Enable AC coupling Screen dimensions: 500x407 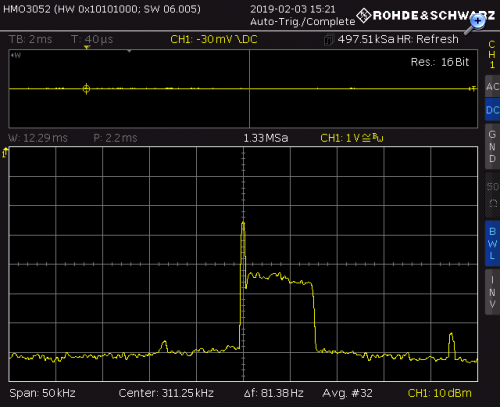(492, 86)
